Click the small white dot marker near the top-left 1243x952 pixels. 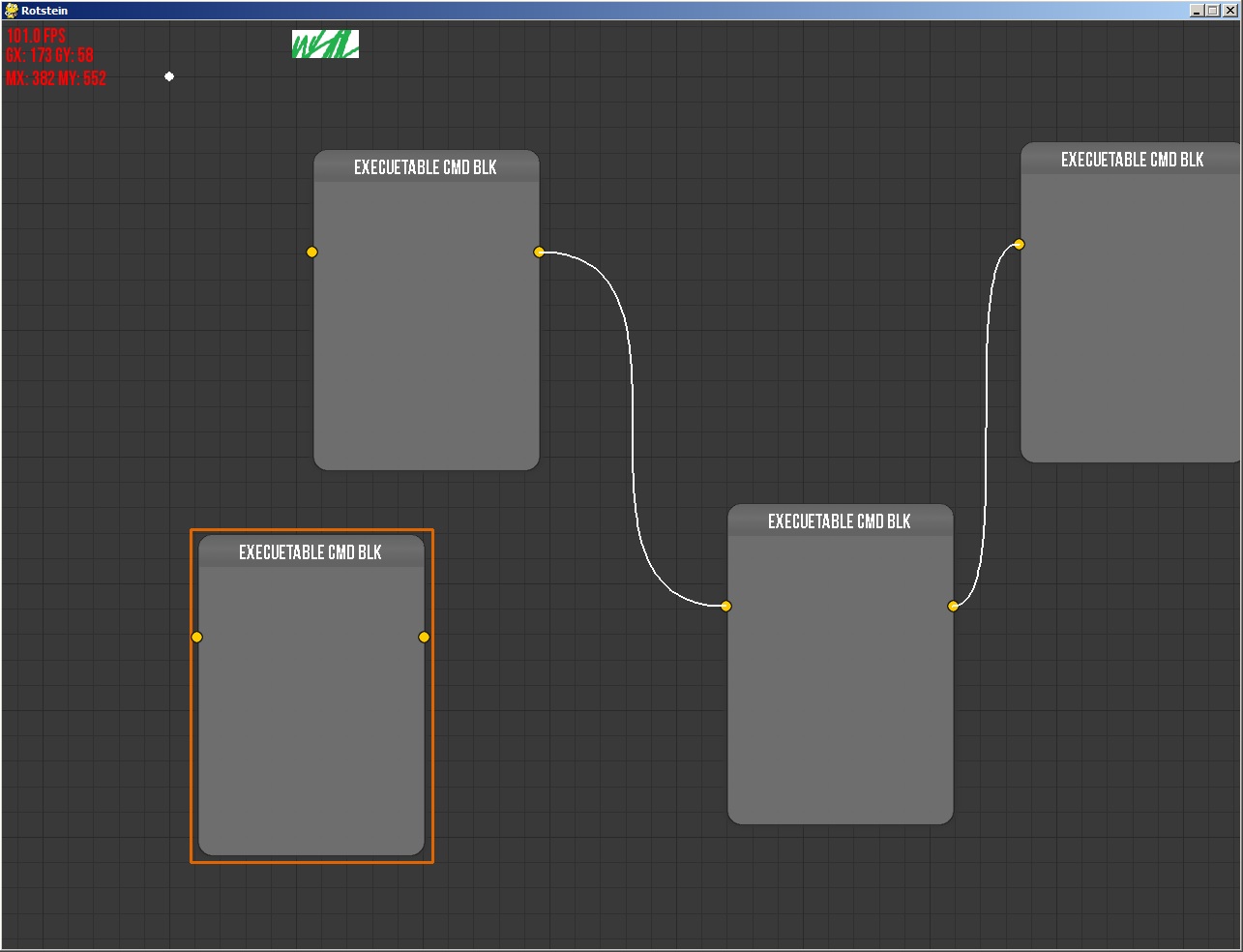[x=169, y=76]
